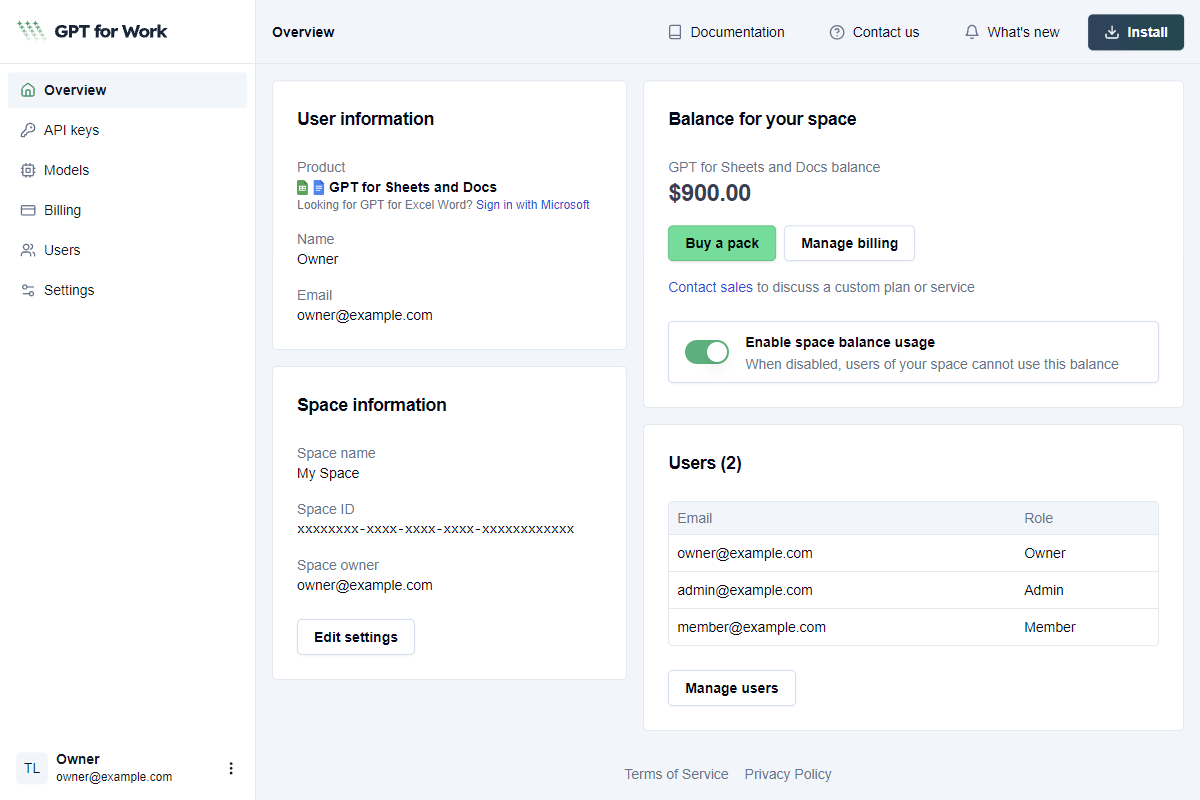Click the TL avatar badge
The width and height of the screenshot is (1200, 800).
pyautogui.click(x=31, y=768)
